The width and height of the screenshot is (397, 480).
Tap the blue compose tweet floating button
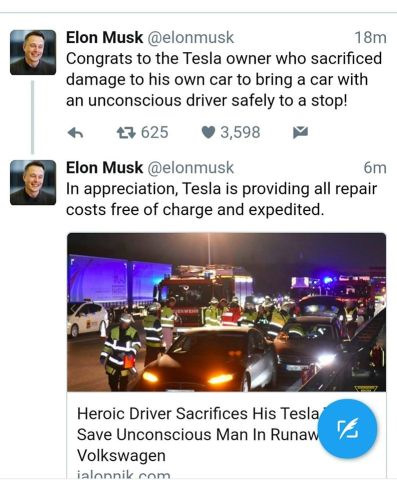(x=348, y=429)
